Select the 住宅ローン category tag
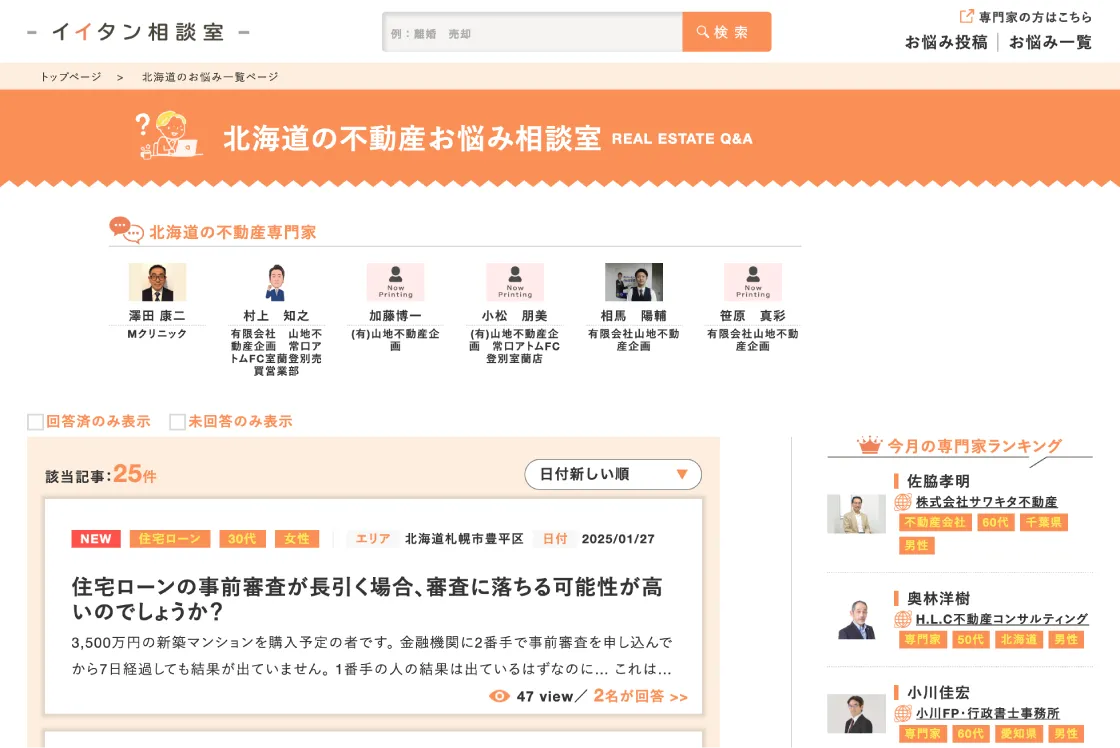The width and height of the screenshot is (1120, 748). point(169,539)
